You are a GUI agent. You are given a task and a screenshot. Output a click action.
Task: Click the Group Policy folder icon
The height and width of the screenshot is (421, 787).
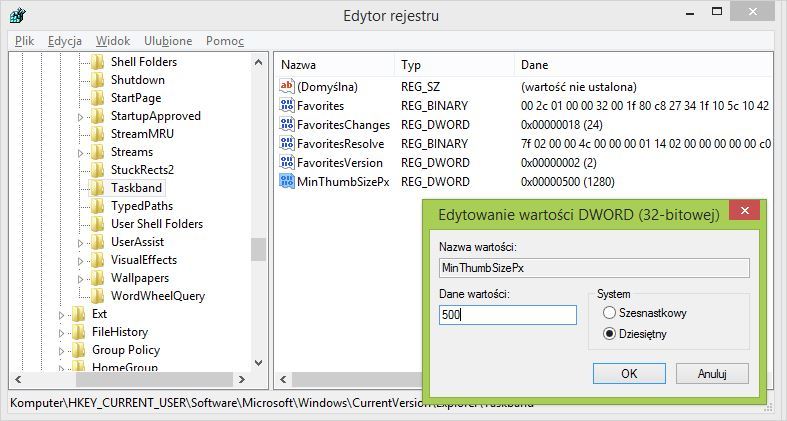tap(78, 350)
